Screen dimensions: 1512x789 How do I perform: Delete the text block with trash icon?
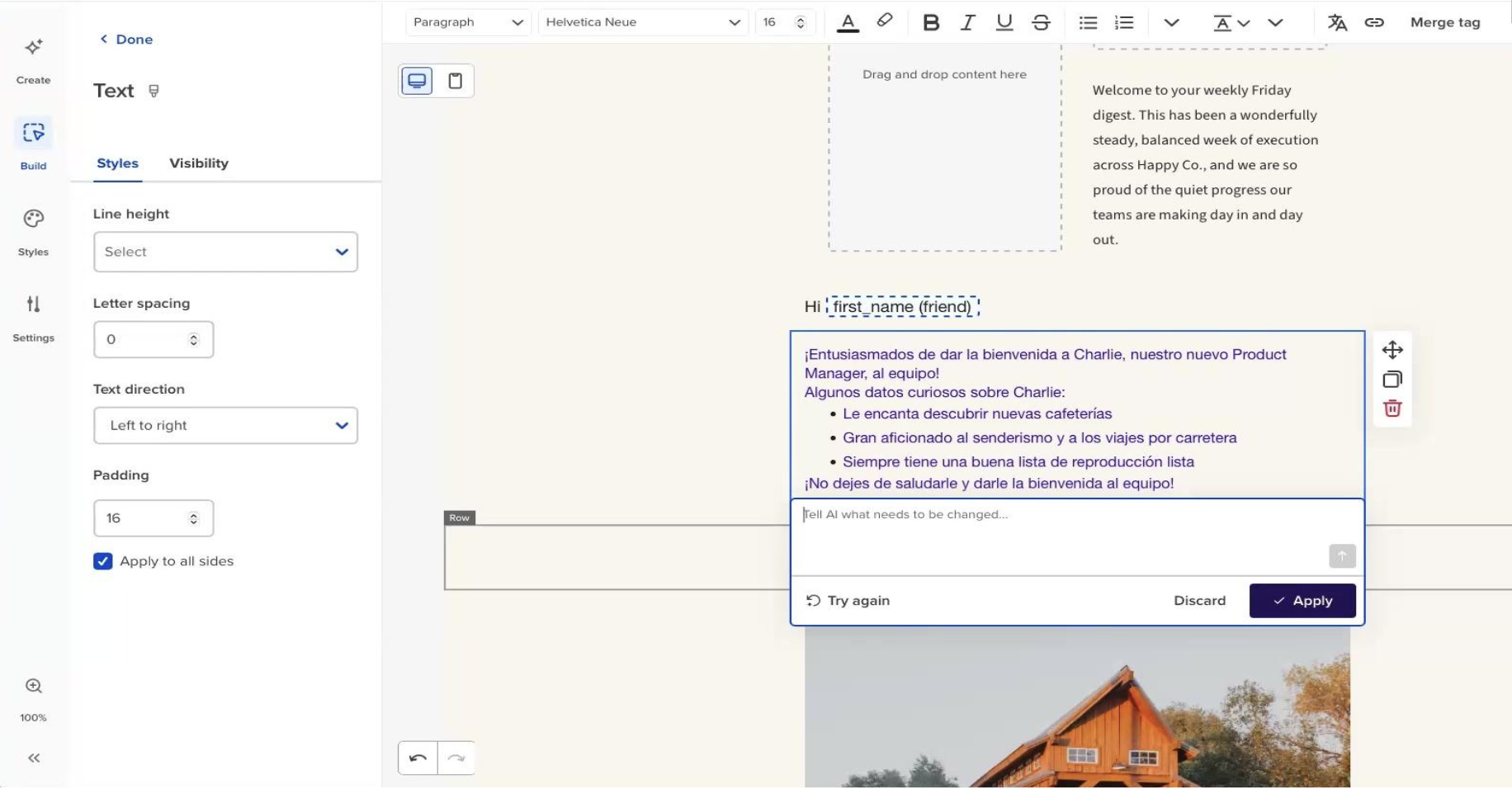[x=1392, y=409]
